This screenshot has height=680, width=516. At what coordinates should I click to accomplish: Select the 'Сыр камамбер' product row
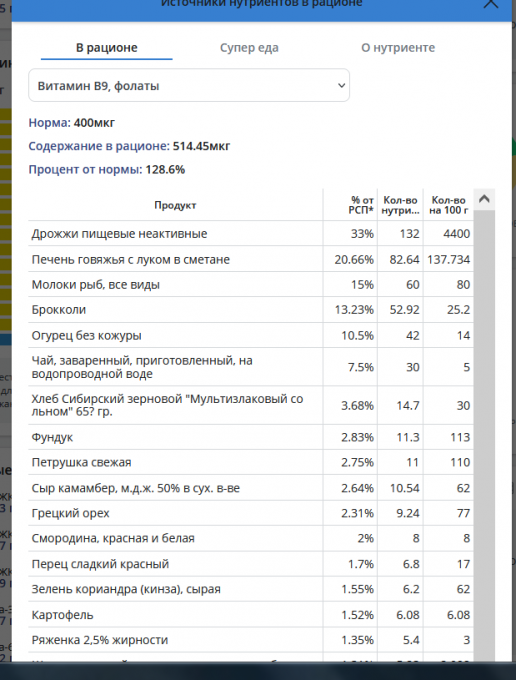tap(251, 488)
